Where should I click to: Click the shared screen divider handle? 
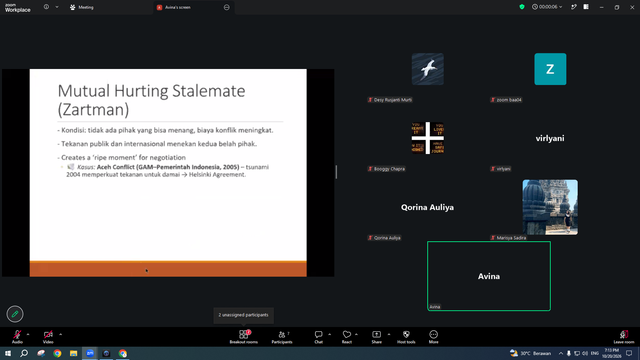pos(336,172)
